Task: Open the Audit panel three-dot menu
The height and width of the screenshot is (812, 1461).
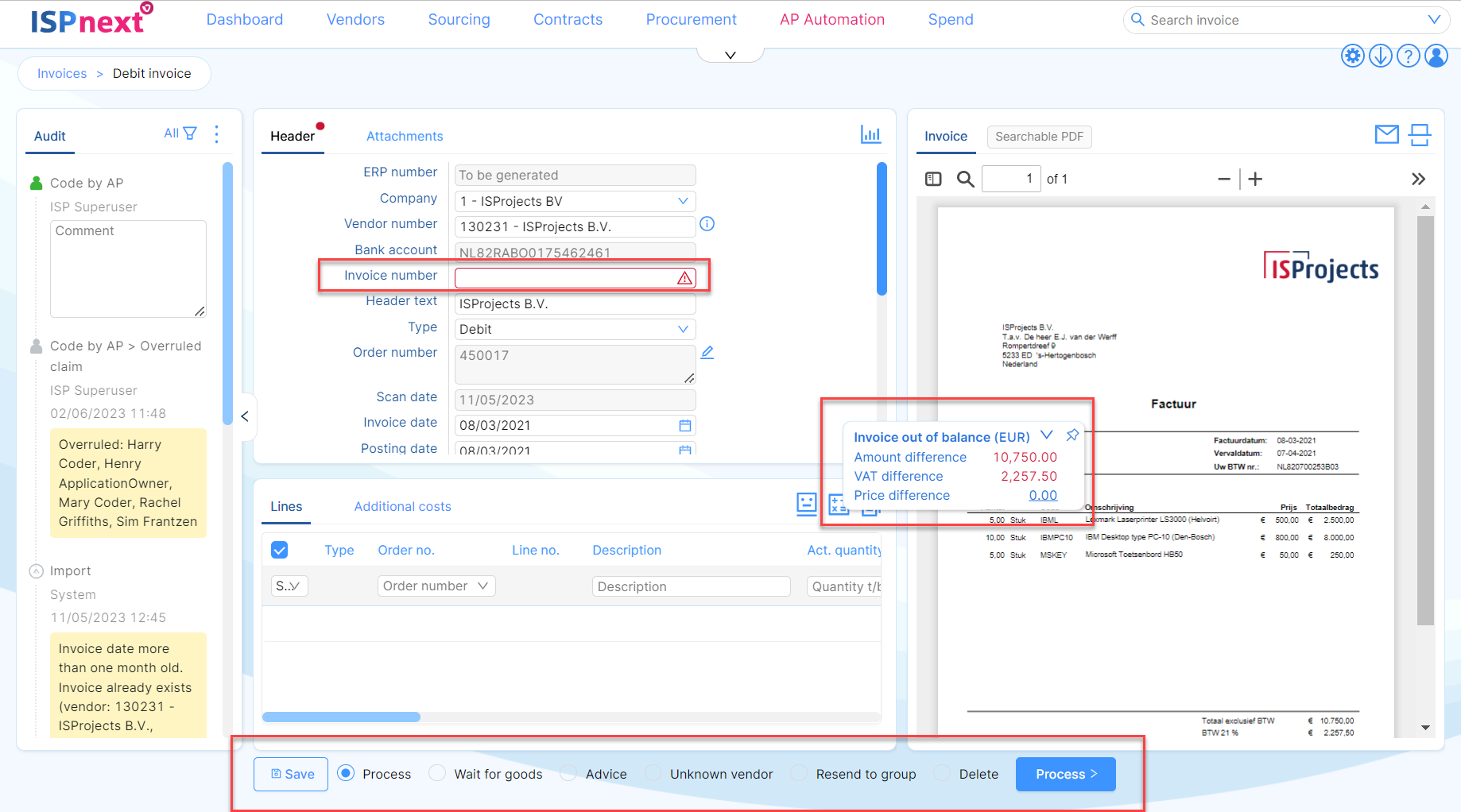Action: click(x=217, y=134)
